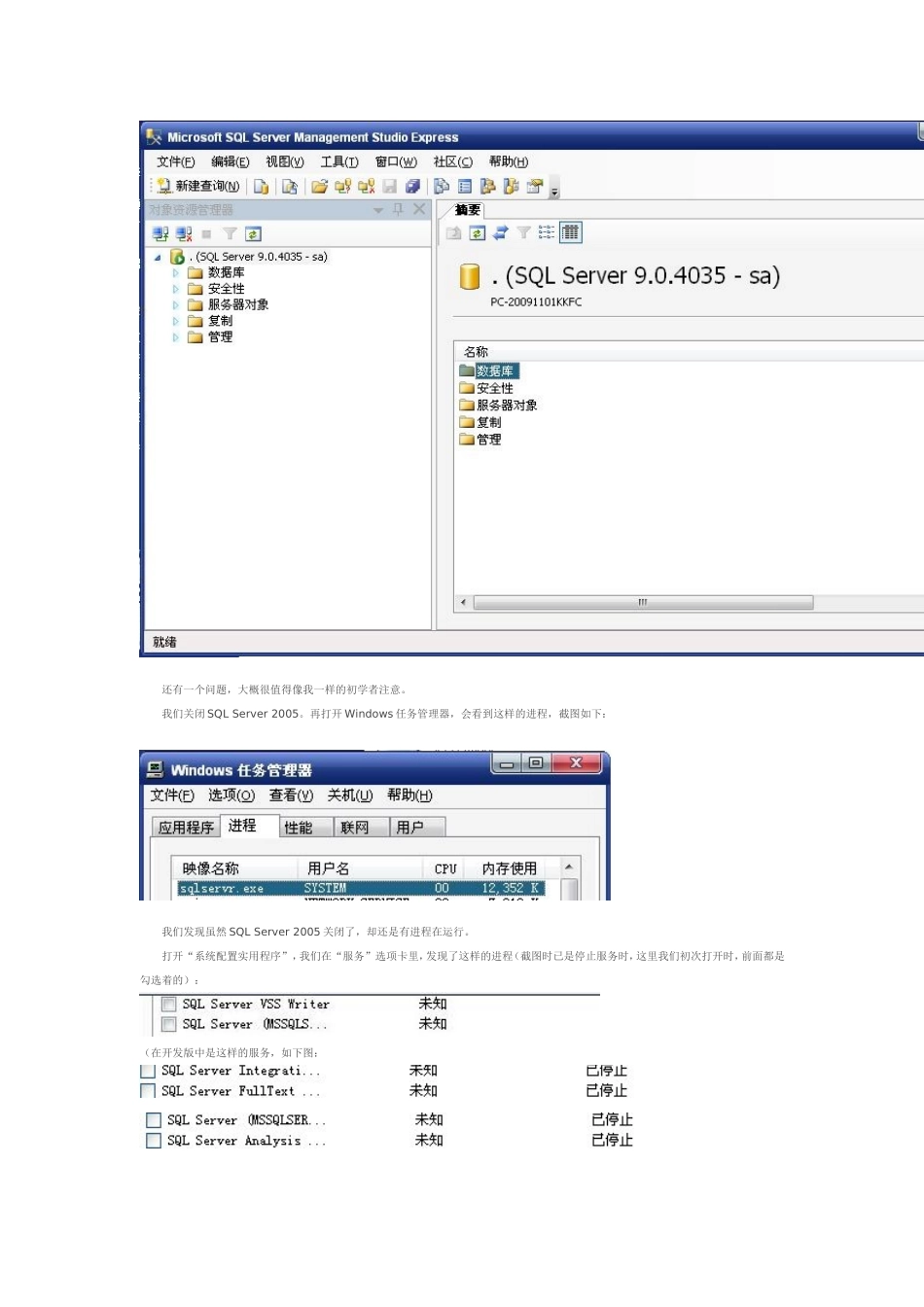Click the Open File toolbar icon
This screenshot has height=1307, width=924.
(319, 186)
